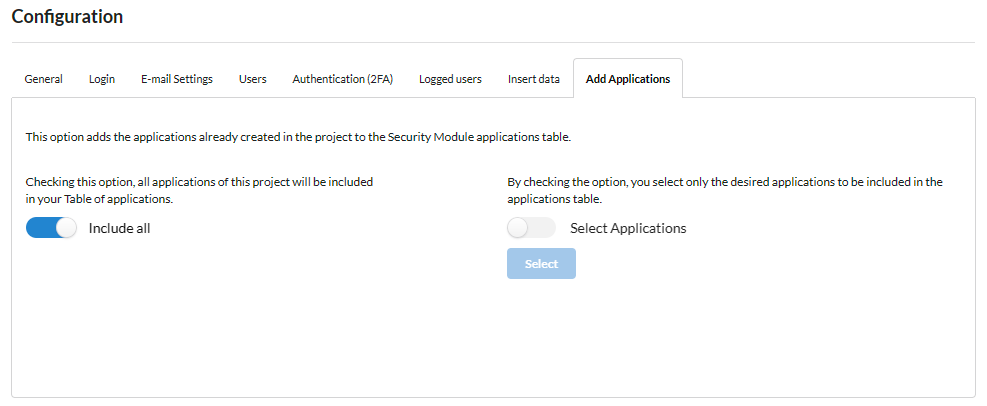
Task: Open the Authentication (2FA) tab
Action: pos(342,79)
